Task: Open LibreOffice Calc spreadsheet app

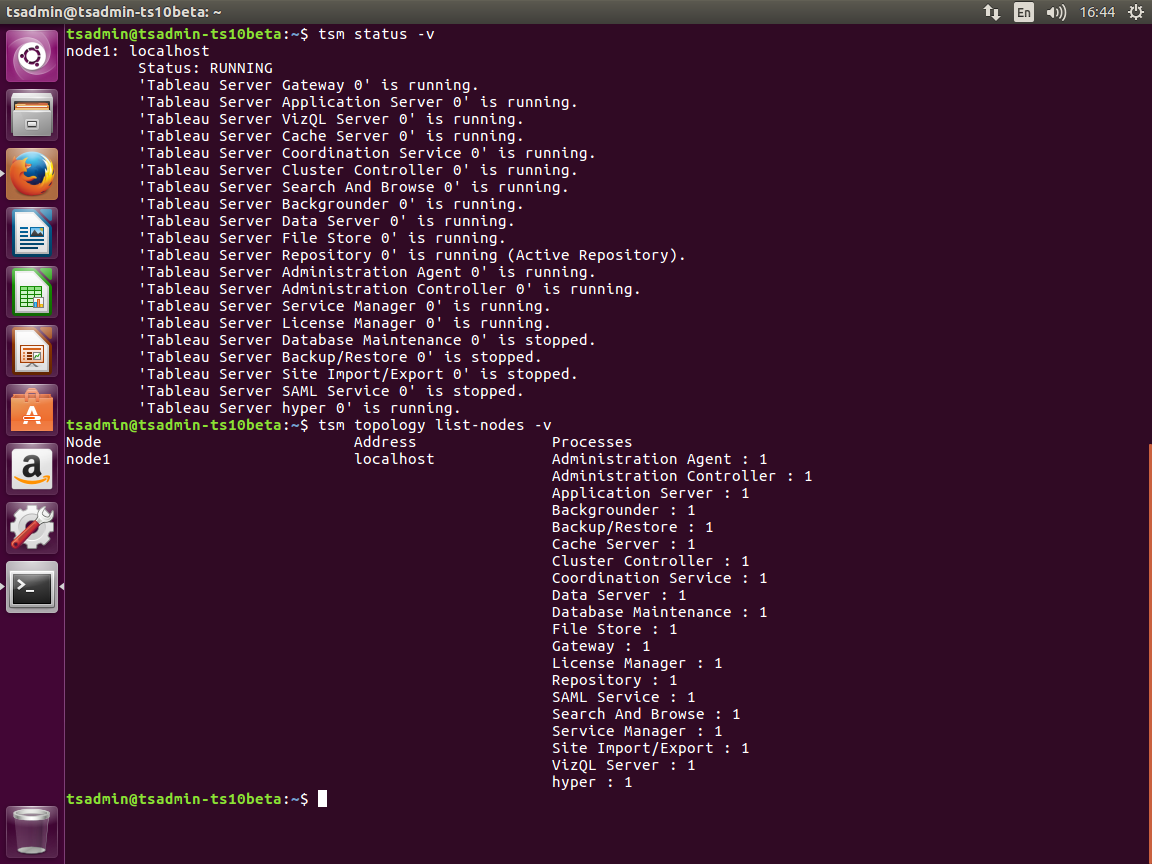Action: (x=32, y=292)
